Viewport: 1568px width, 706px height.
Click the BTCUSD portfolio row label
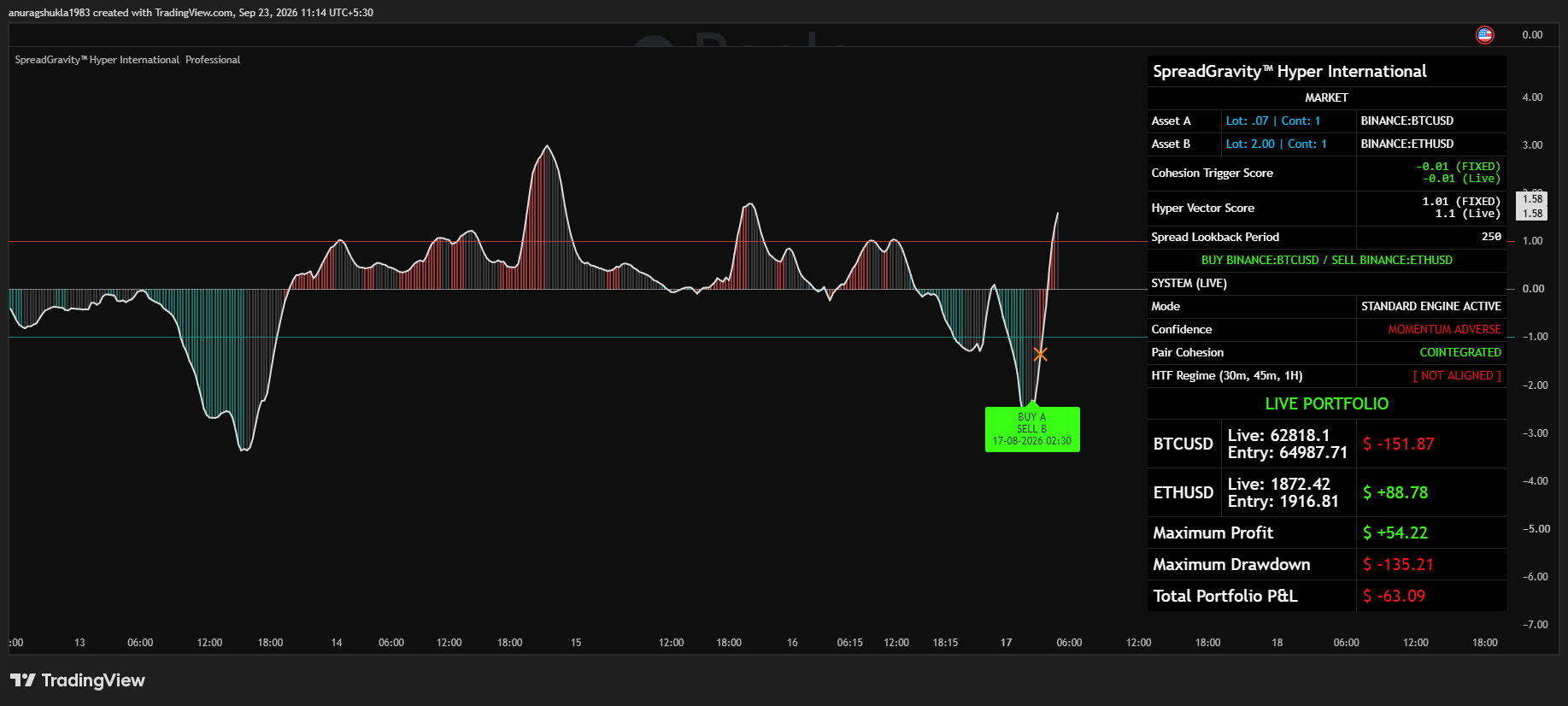point(1183,444)
